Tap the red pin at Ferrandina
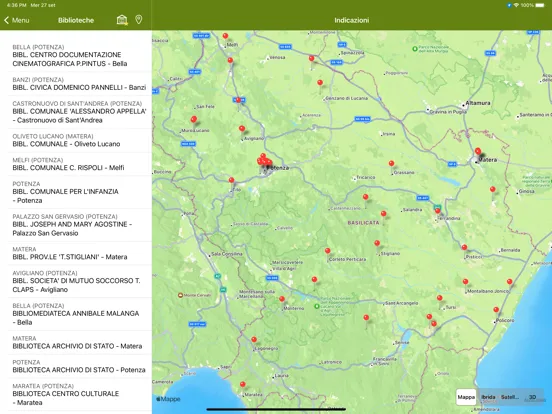 (x=437, y=211)
